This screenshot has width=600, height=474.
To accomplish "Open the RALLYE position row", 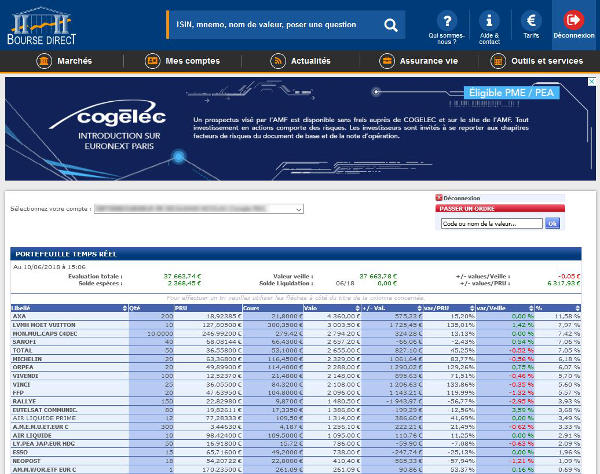I will (296, 401).
